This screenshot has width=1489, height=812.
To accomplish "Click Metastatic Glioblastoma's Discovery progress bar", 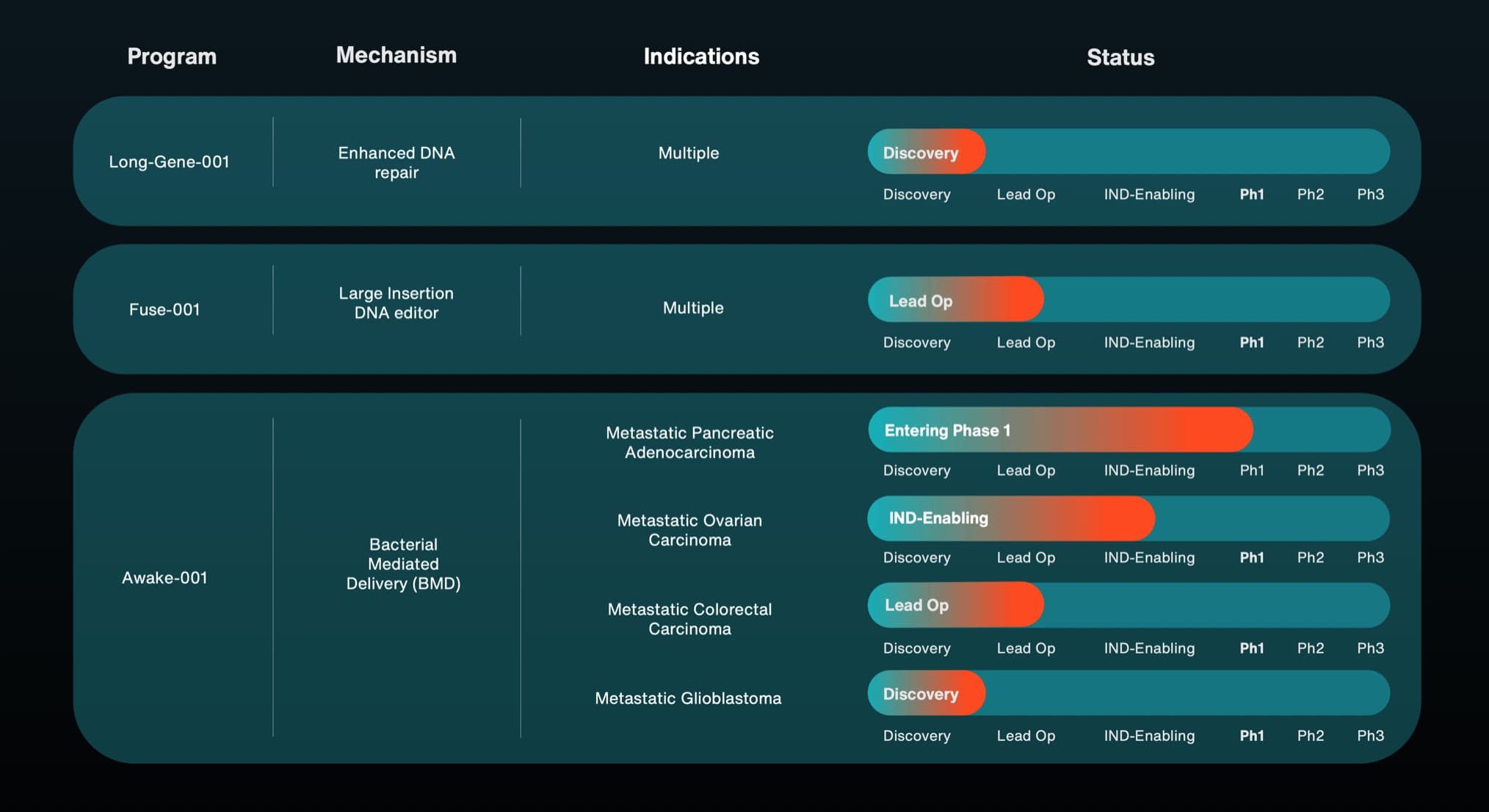I will tap(927, 694).
